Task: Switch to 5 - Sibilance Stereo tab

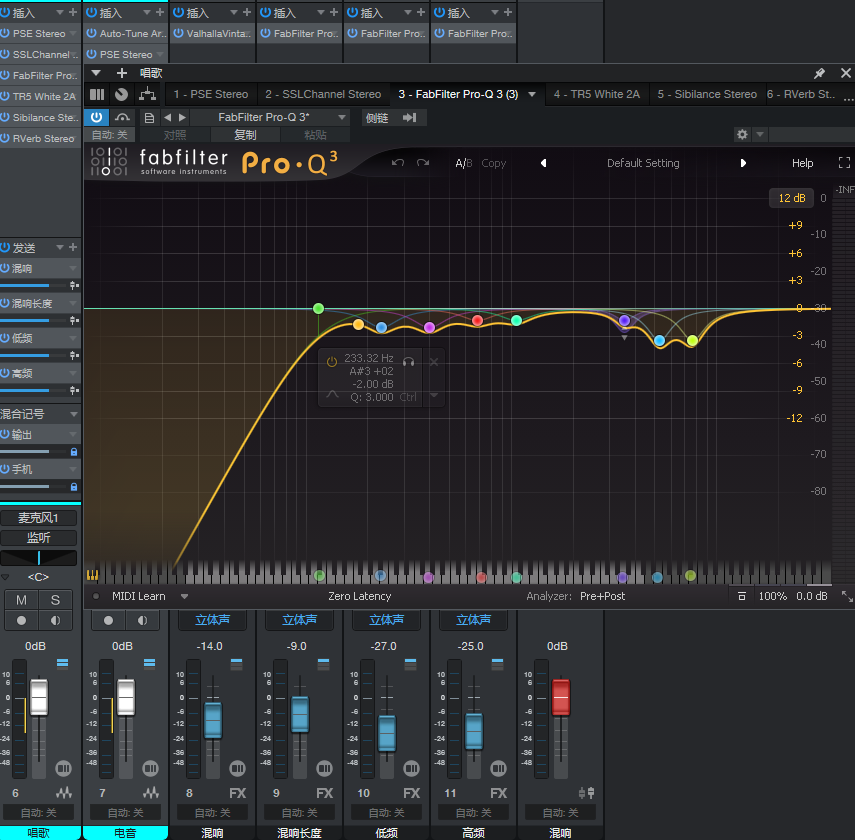Action: click(x=707, y=94)
